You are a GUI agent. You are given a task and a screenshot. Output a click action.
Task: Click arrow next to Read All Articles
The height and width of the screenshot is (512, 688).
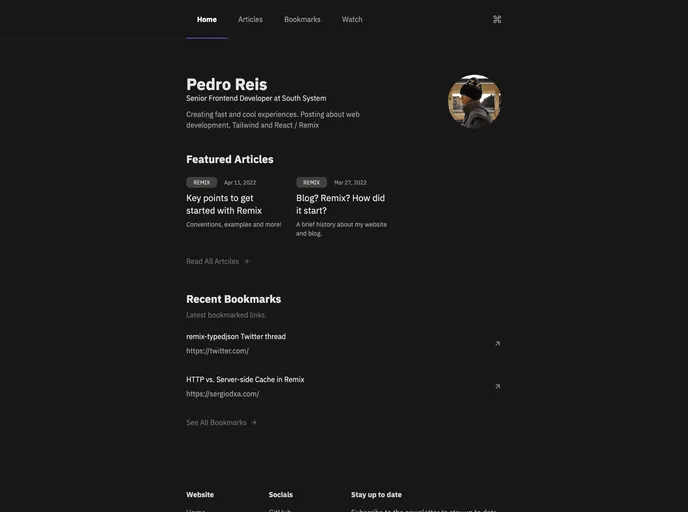click(x=247, y=262)
